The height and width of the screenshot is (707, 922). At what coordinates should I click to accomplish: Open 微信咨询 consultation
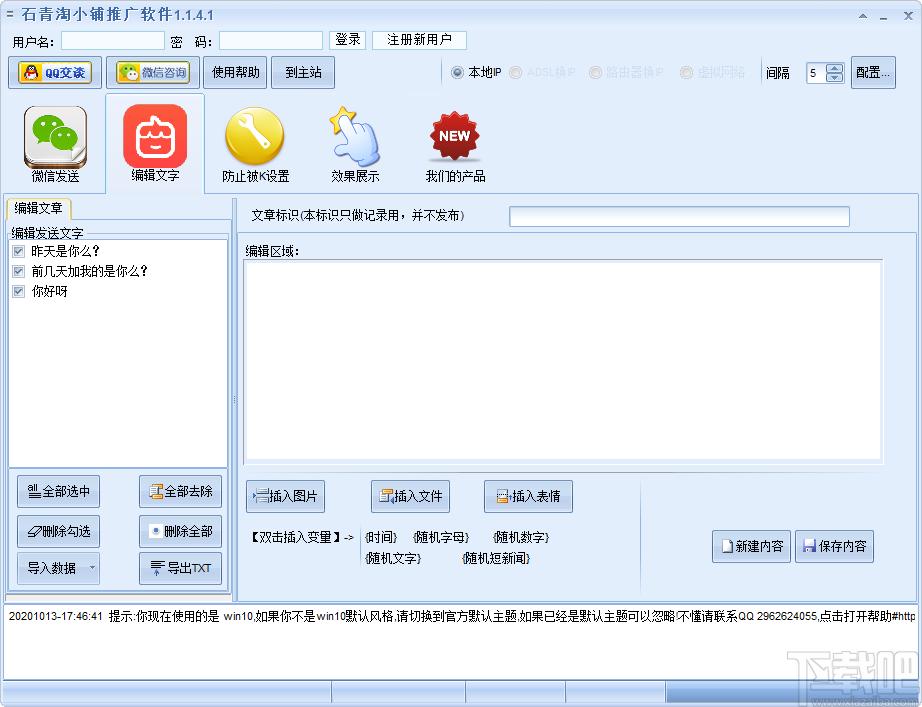153,72
